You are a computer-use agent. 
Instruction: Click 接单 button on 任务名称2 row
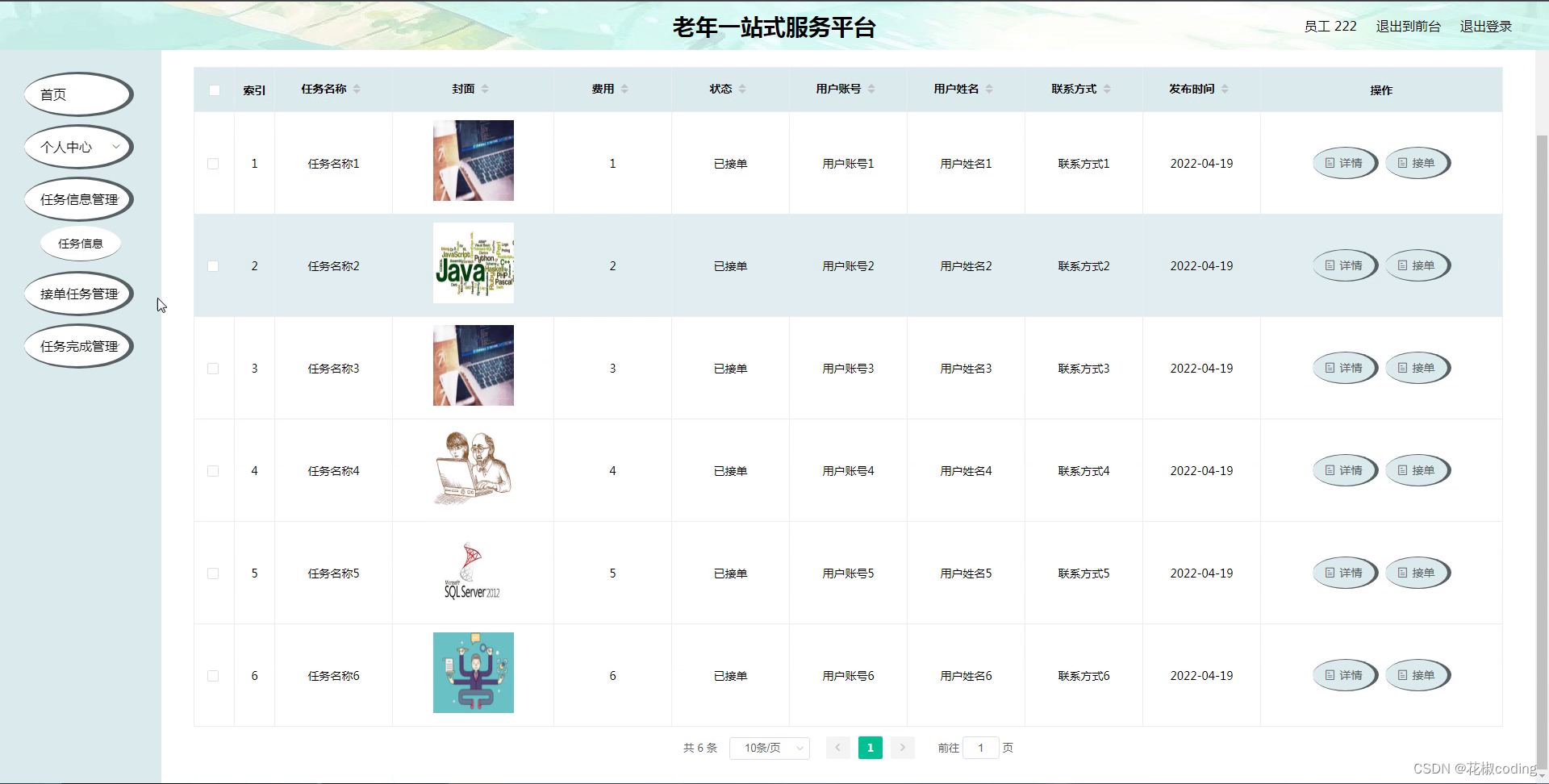[1417, 265]
